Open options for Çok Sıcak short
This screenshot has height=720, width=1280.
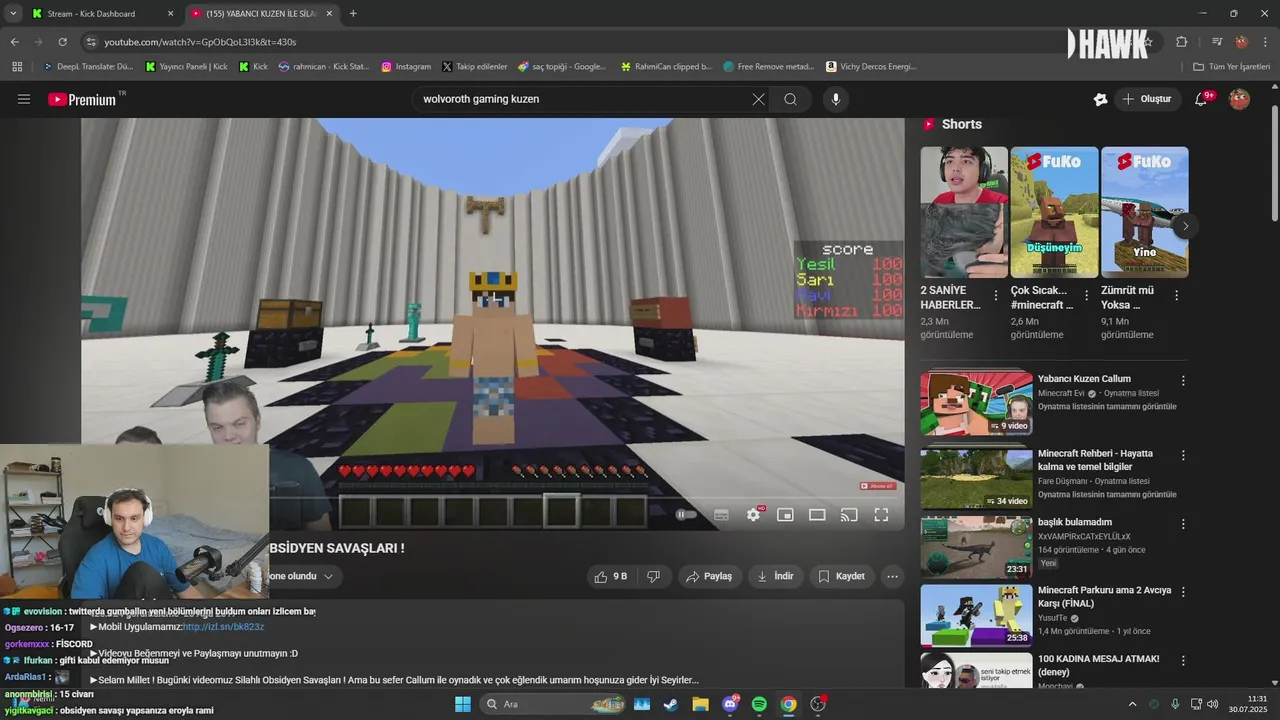click(x=1086, y=296)
